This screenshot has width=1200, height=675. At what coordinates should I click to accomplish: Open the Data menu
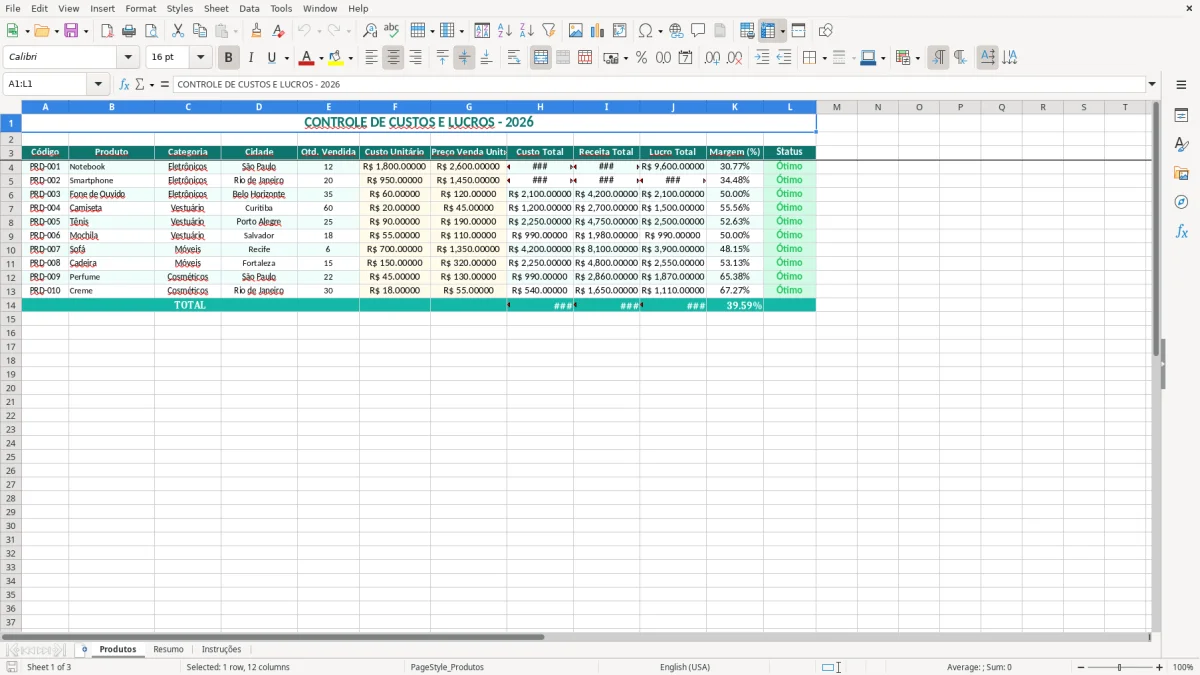tap(249, 8)
